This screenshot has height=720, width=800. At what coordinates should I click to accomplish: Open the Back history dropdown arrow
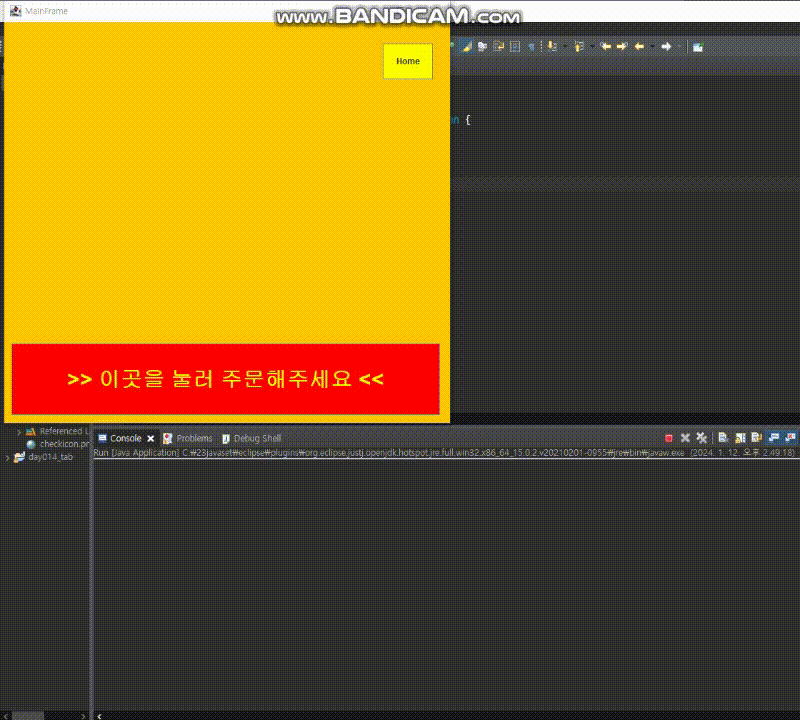tap(653, 47)
